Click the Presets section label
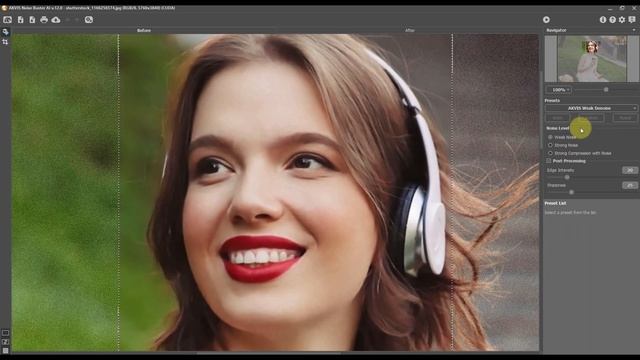The image size is (640, 360). click(x=552, y=100)
